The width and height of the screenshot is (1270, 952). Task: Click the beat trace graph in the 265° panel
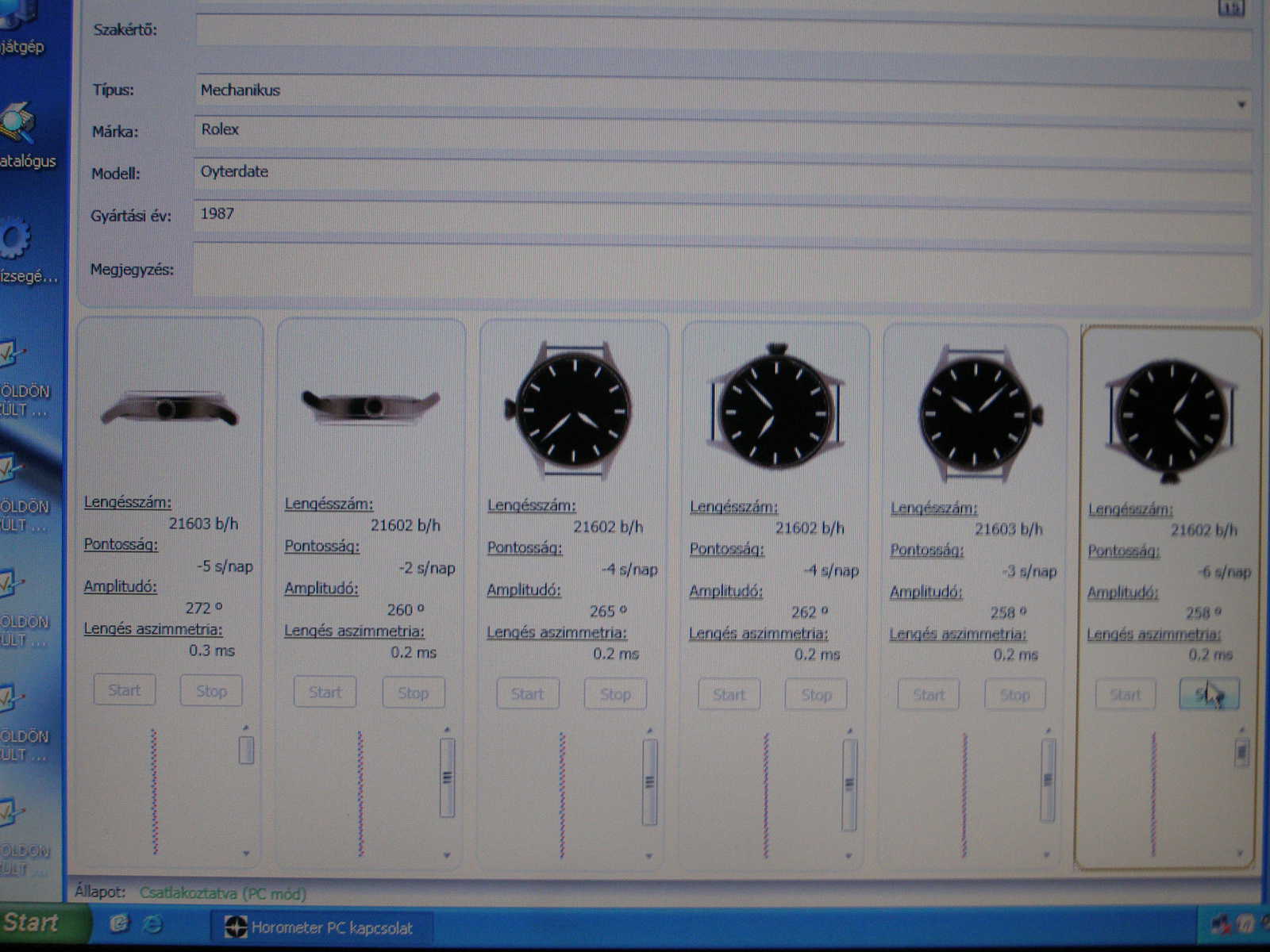562,795
